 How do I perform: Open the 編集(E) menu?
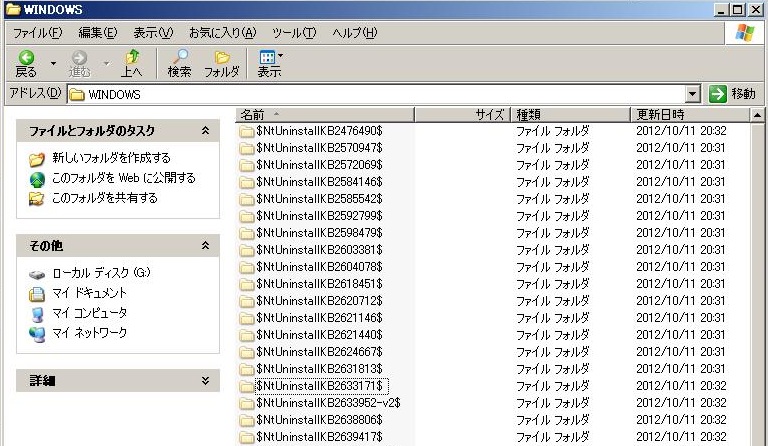(x=98, y=33)
